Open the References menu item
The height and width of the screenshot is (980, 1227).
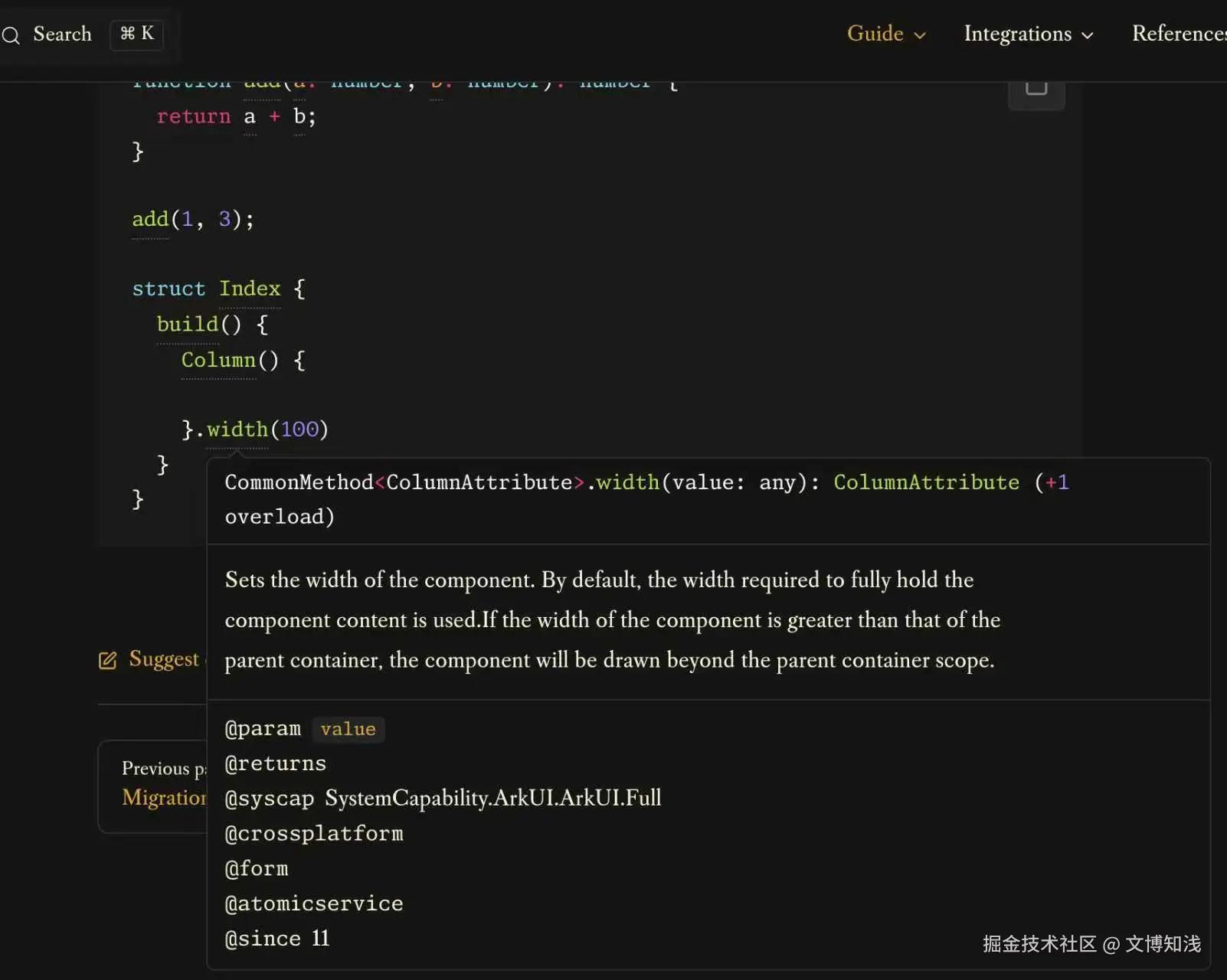tap(1179, 34)
